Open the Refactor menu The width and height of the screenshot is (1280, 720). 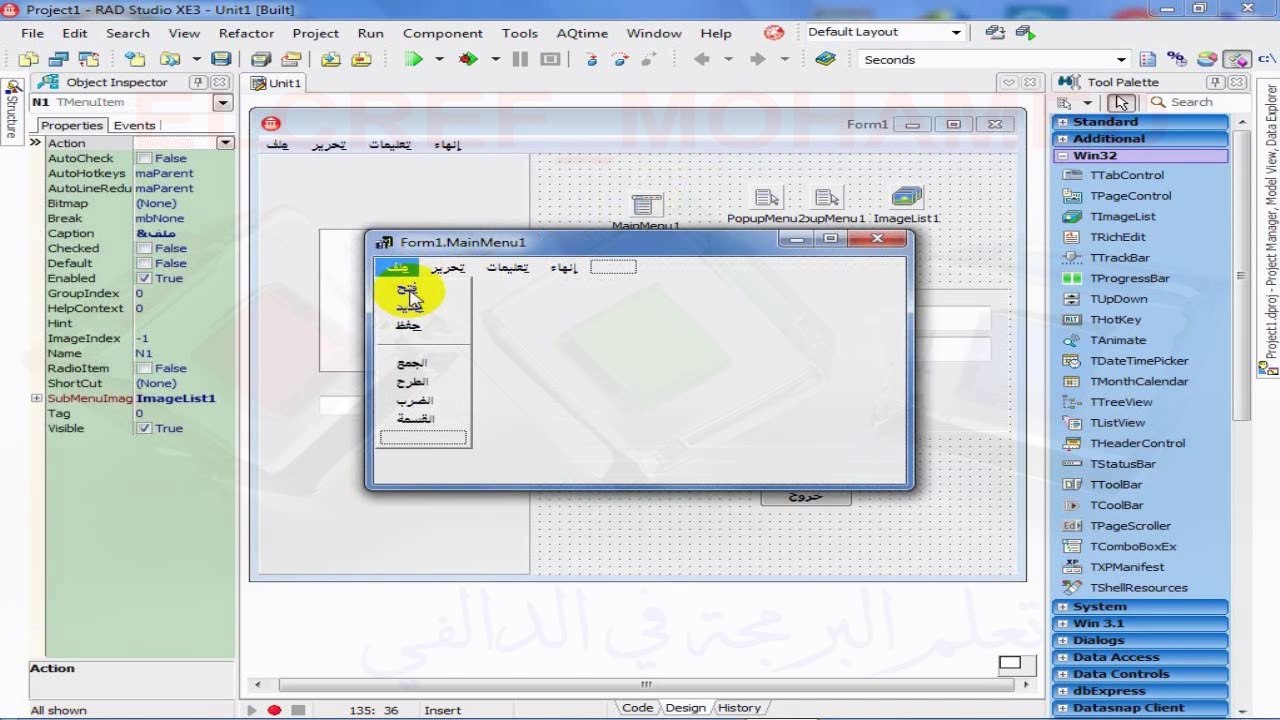click(x=246, y=33)
